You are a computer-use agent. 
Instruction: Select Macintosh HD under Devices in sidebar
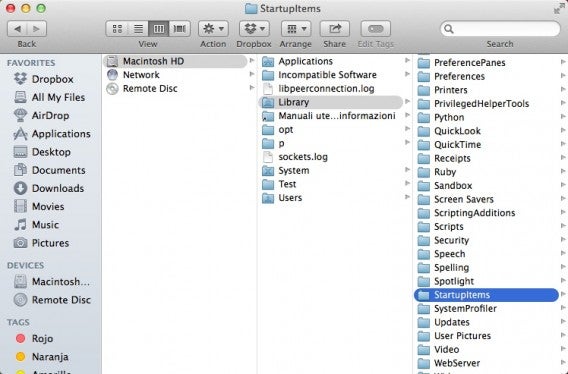52,282
